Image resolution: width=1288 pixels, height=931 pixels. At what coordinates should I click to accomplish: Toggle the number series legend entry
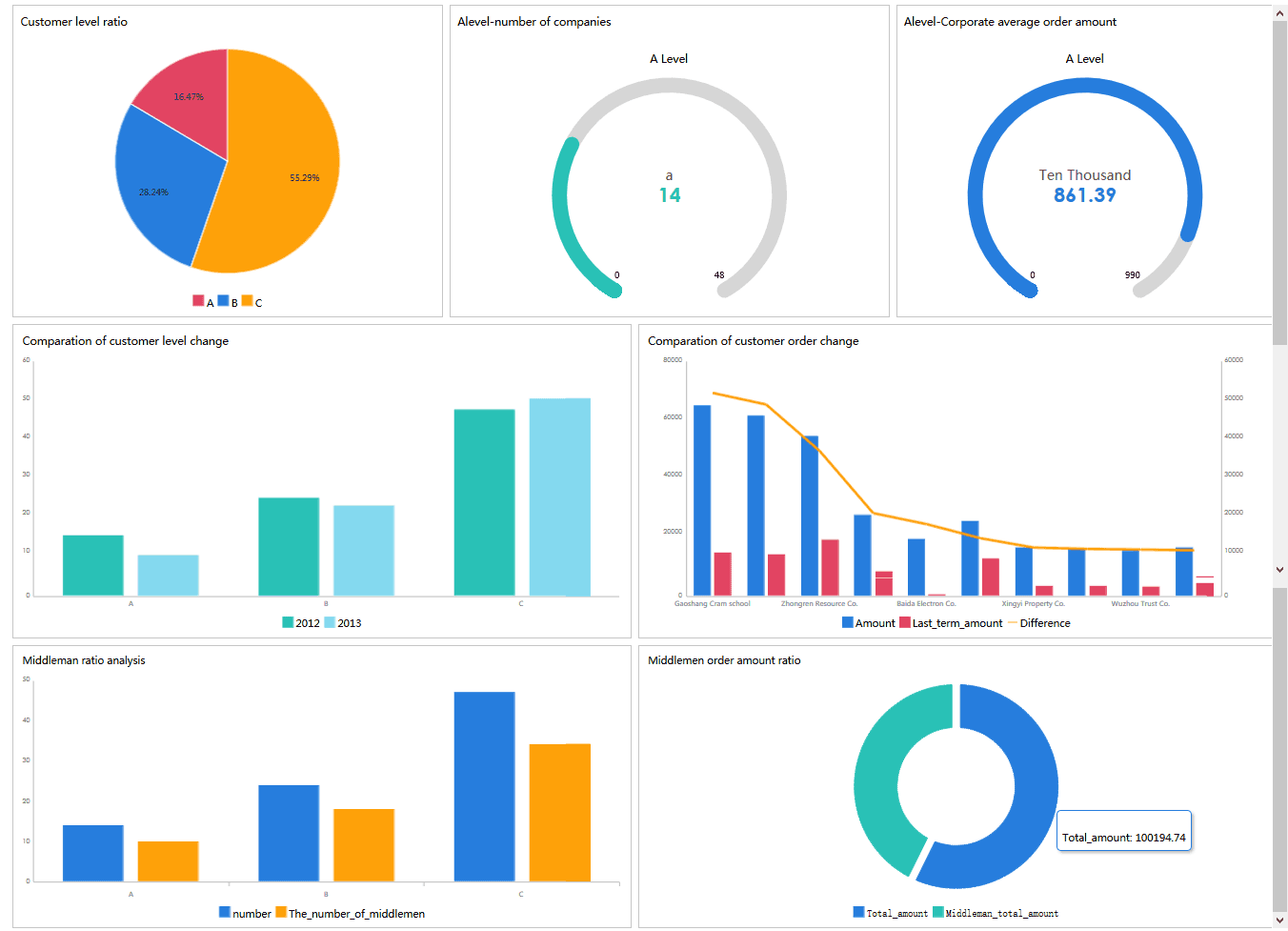point(246,914)
